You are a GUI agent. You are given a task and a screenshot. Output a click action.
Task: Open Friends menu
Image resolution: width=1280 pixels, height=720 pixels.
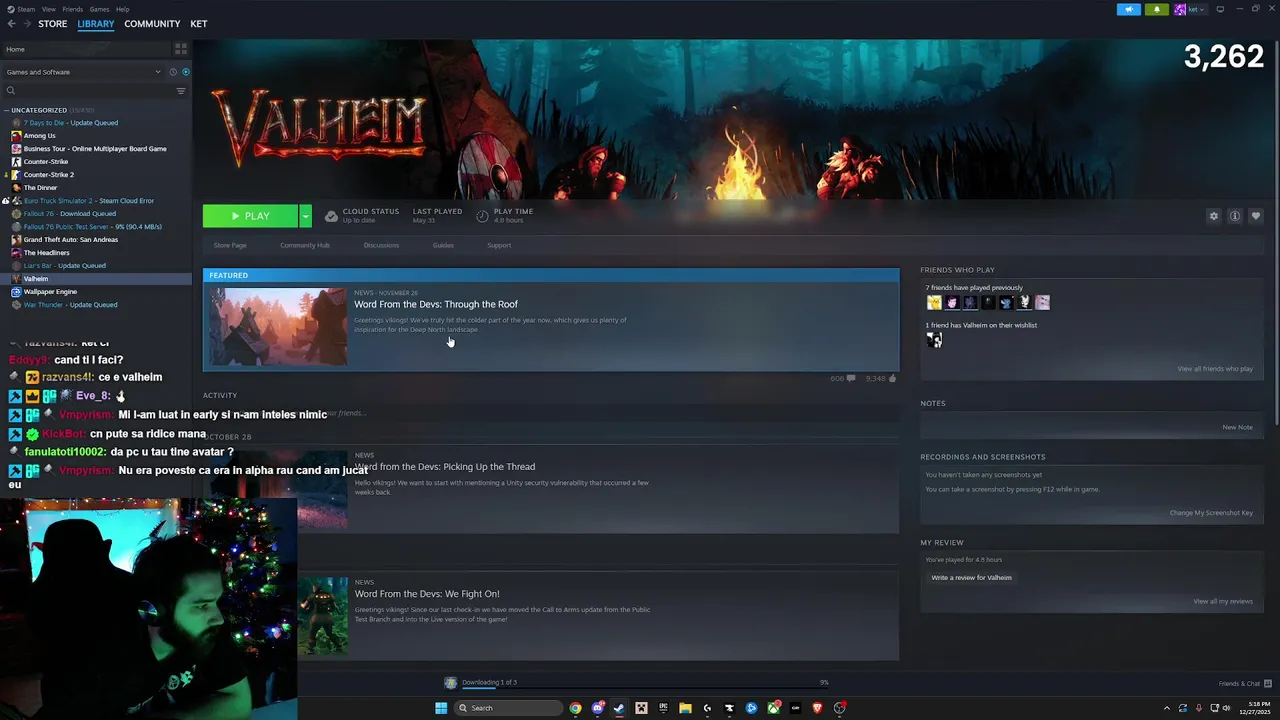tap(73, 9)
